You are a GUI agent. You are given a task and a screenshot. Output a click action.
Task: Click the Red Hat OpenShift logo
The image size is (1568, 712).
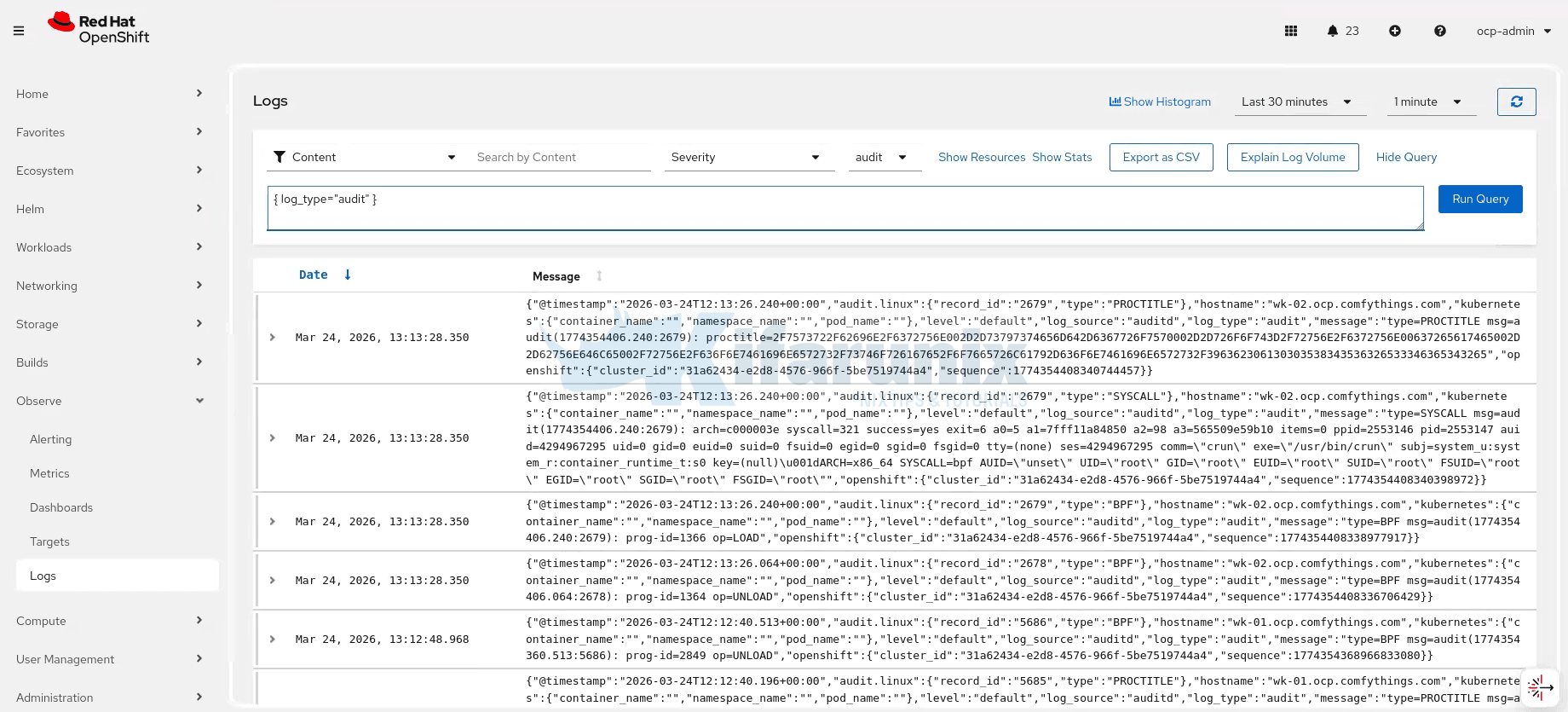click(99, 29)
